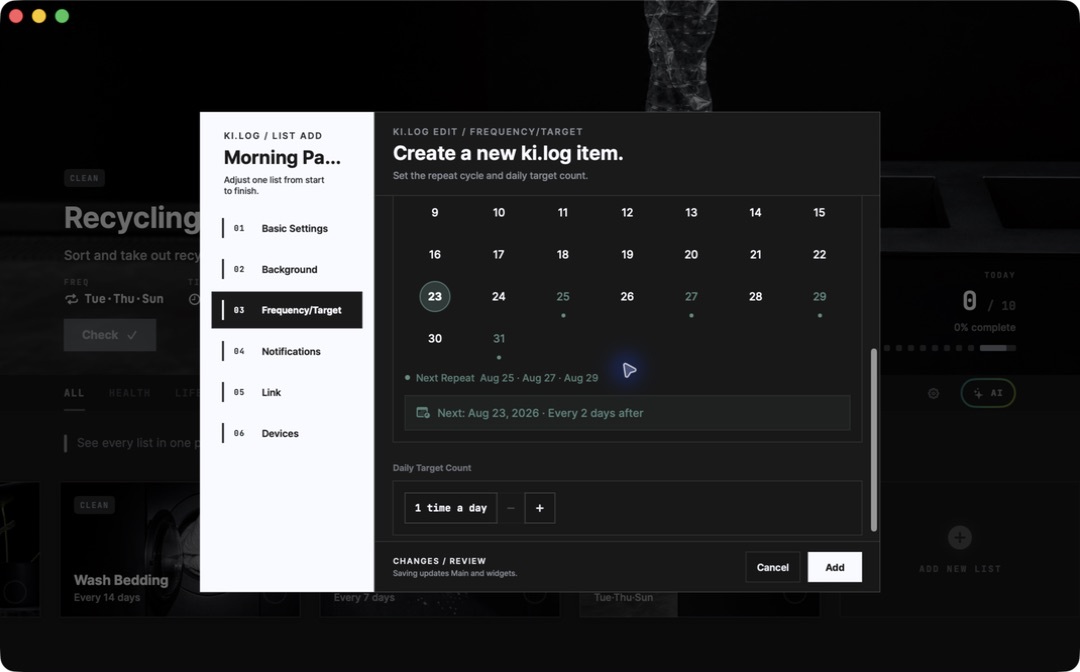Click the '1 time a day' field

(x=450, y=508)
